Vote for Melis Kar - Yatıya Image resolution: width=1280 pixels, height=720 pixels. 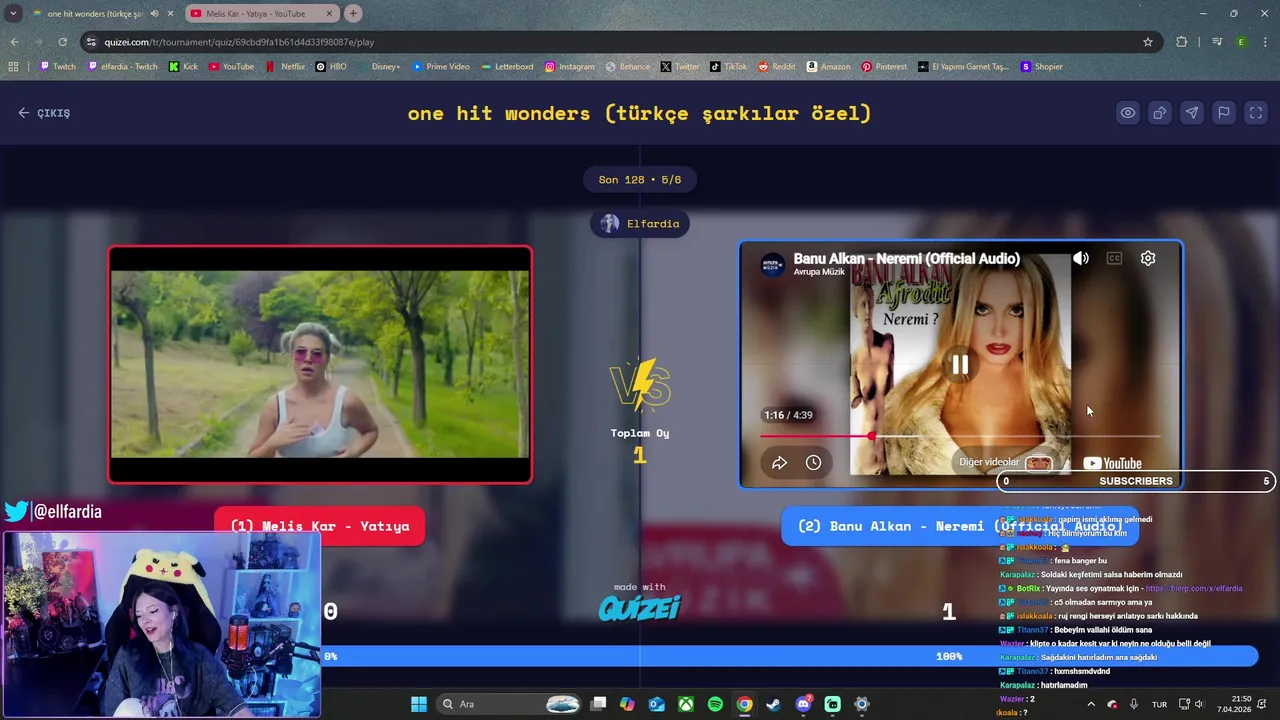(x=320, y=526)
